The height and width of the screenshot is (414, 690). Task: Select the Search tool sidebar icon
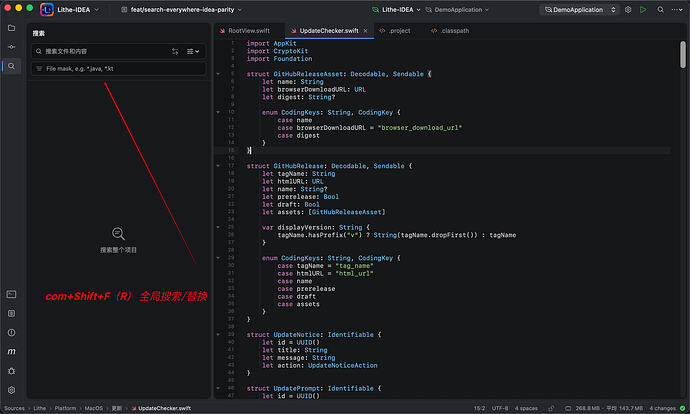11,66
